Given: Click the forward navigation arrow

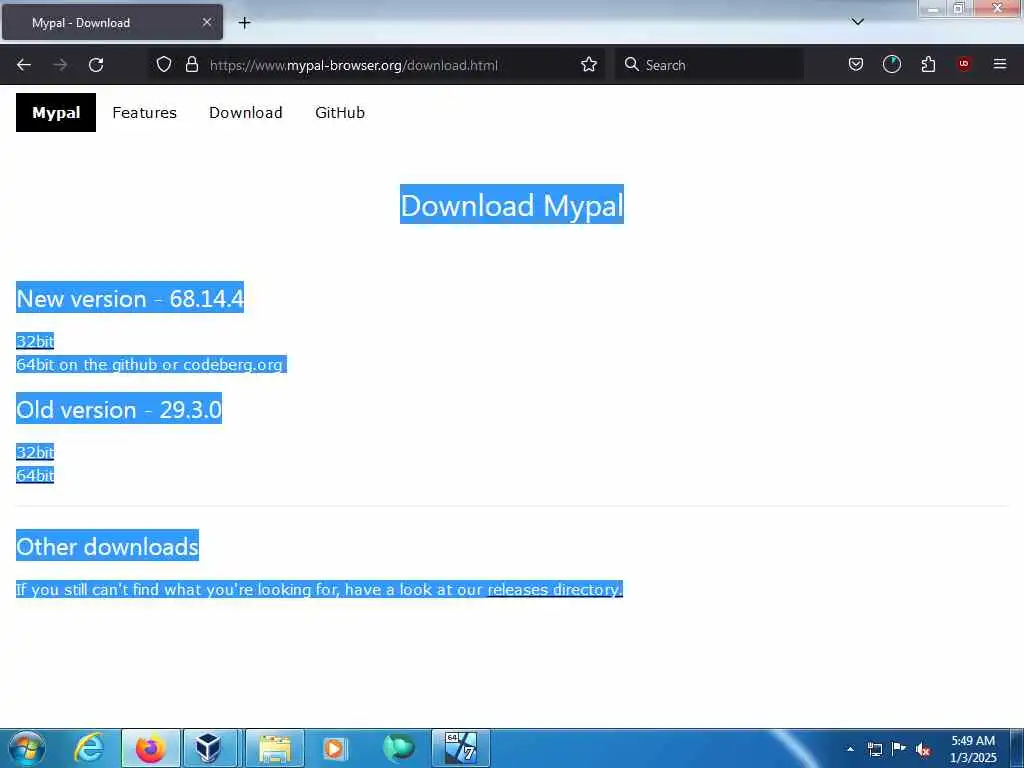Looking at the screenshot, I should 60,65.
